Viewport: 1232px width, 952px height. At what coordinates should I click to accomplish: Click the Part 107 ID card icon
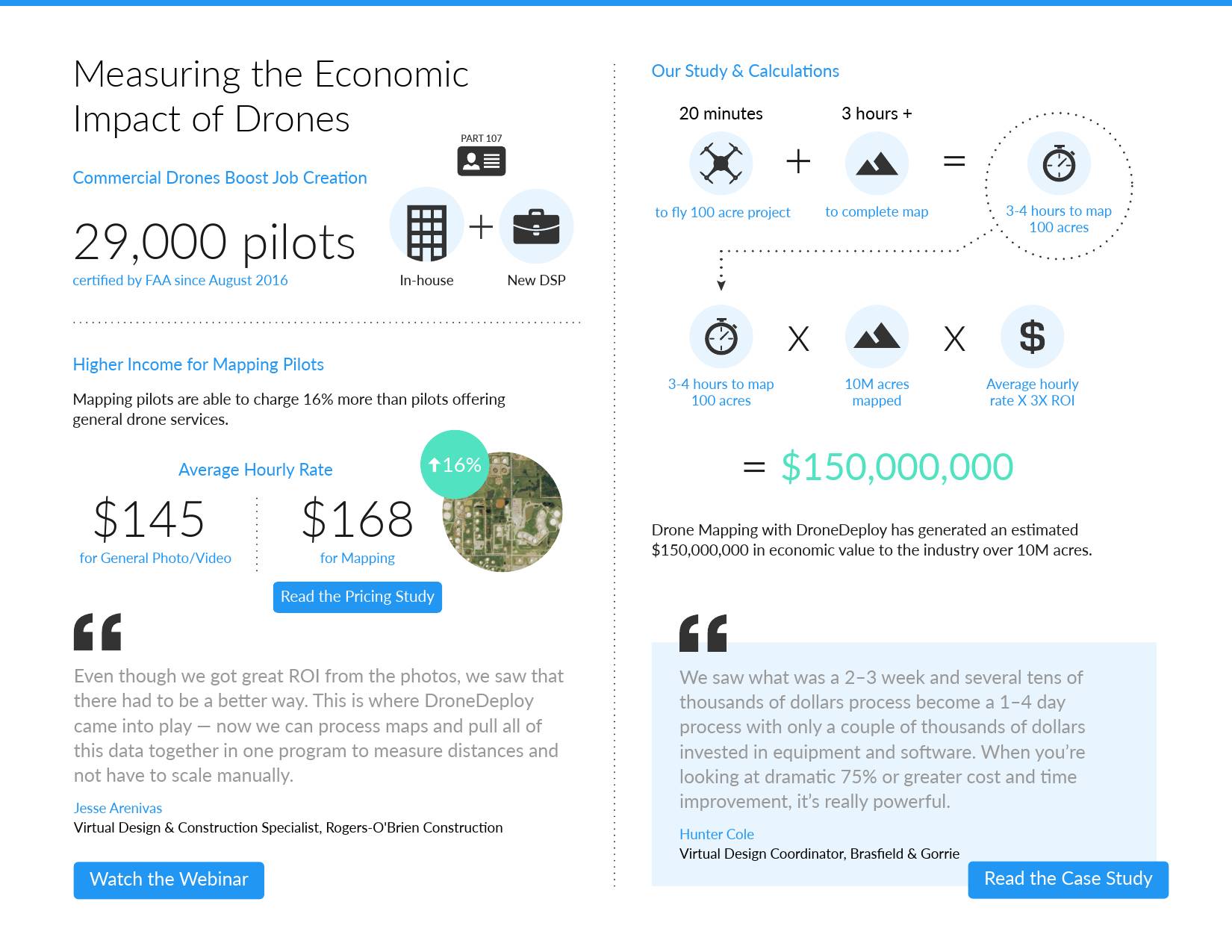pyautogui.click(x=481, y=161)
